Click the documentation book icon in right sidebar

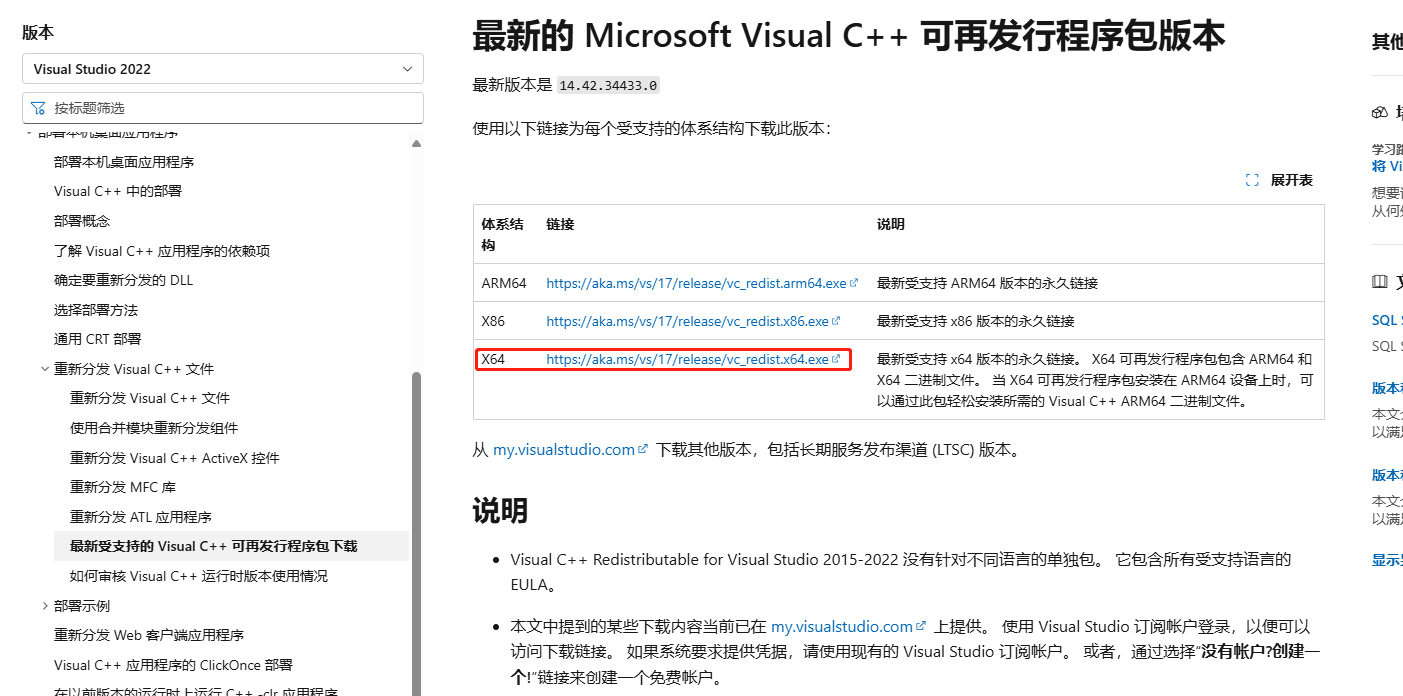[1379, 281]
